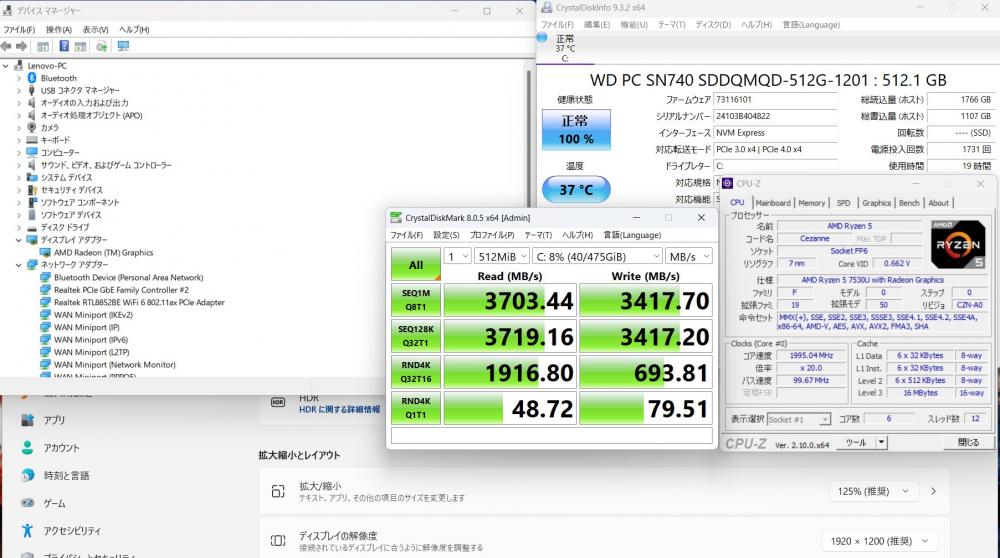Click the 閉じる button in CPU-Z
The width and height of the screenshot is (1000, 558).
(x=967, y=442)
